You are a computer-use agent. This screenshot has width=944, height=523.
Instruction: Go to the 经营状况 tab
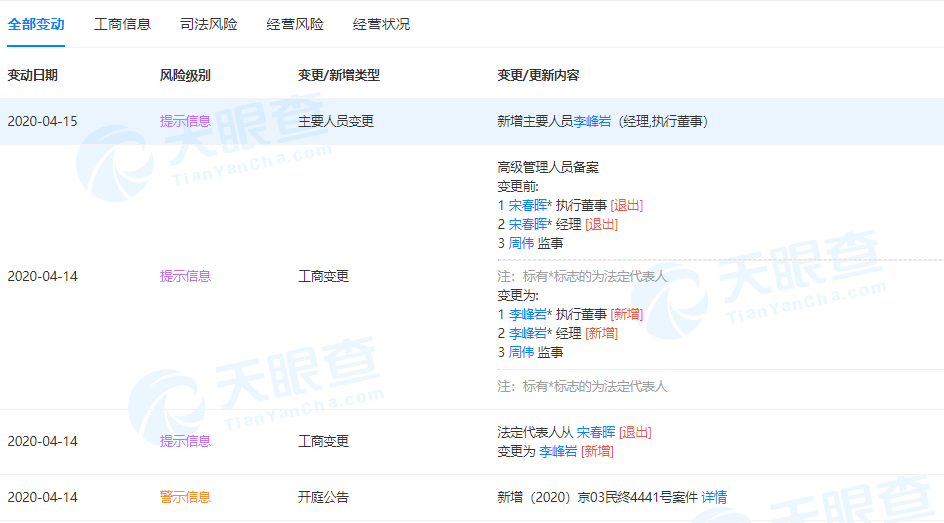click(x=381, y=24)
